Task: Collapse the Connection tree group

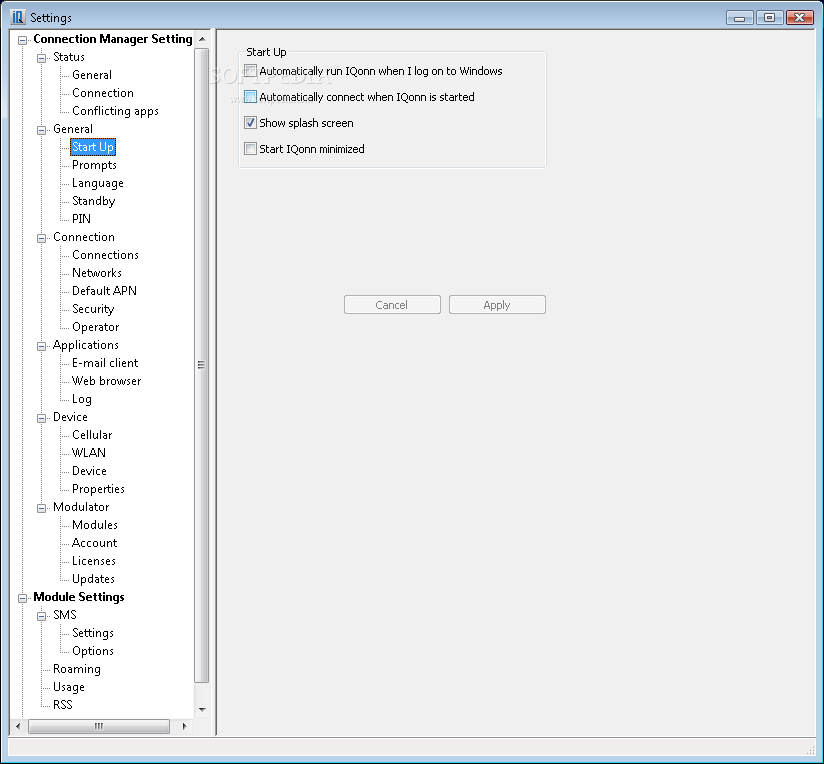Action: (x=42, y=238)
